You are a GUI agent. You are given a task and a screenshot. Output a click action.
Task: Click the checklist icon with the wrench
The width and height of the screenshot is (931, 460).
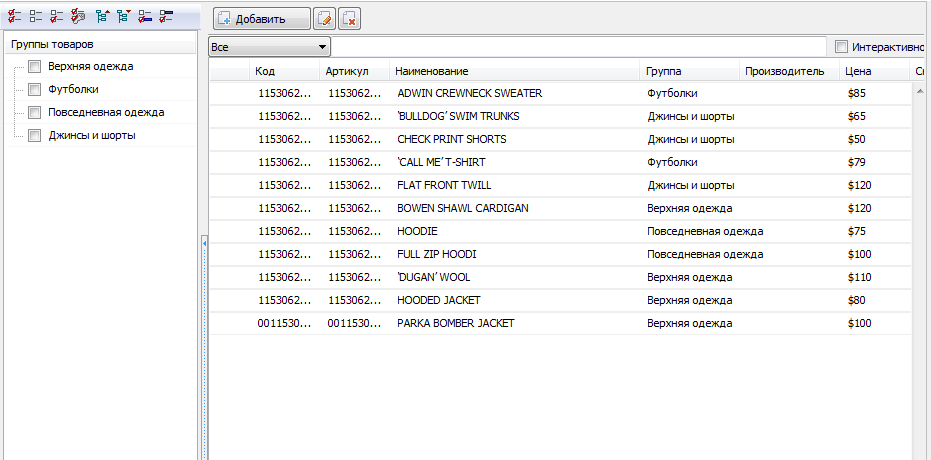tap(78, 16)
